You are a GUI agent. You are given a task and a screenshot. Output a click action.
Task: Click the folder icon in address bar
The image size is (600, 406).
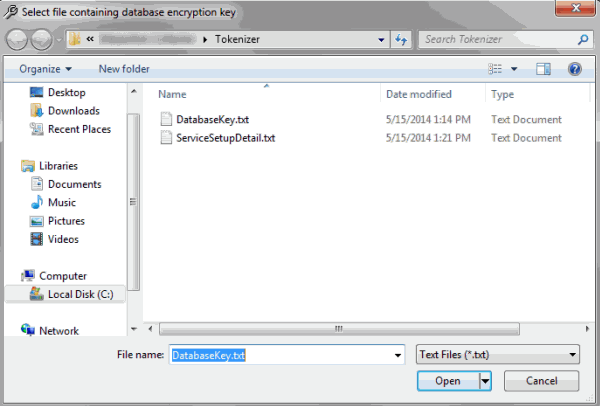click(x=75, y=39)
